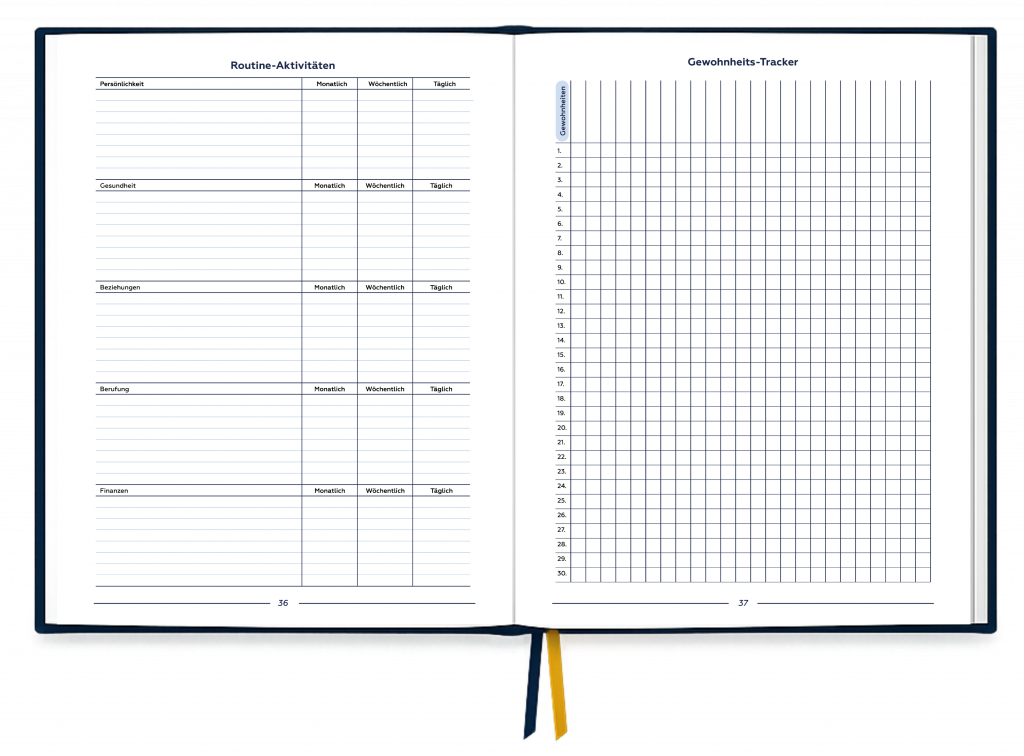1024x756 pixels.
Task: Click the "Gesundheit" section label
Action: pos(117,185)
